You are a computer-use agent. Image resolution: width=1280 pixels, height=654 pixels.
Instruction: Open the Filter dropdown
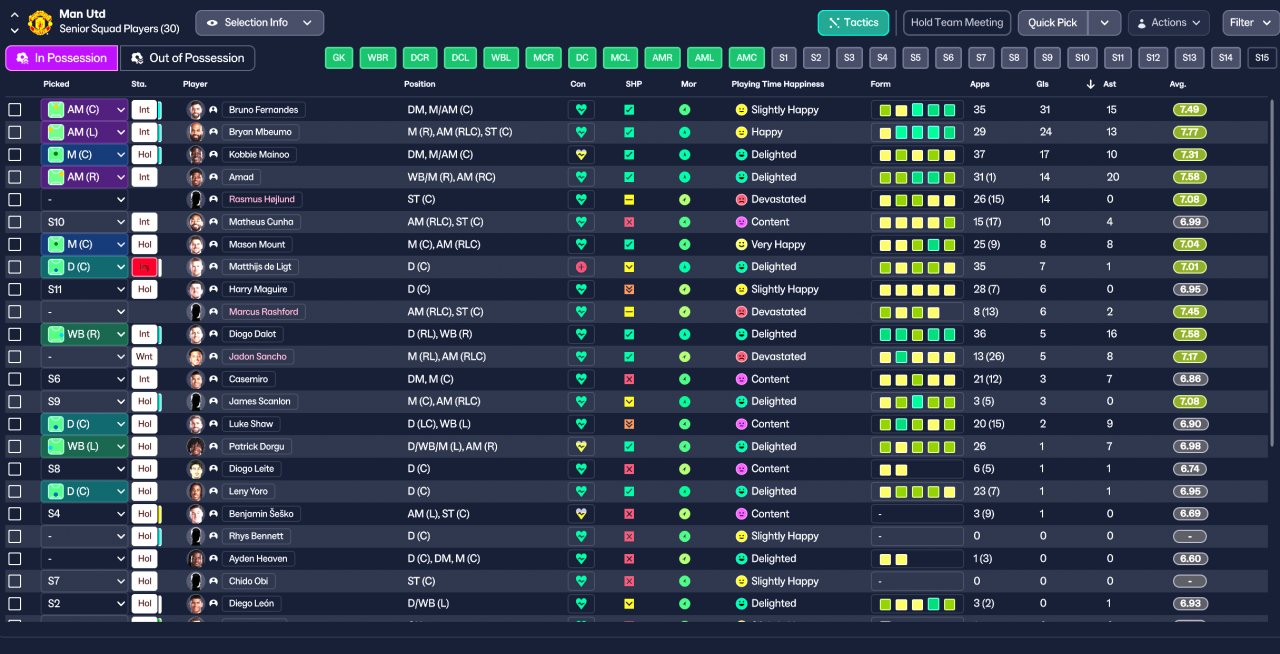[1249, 23]
